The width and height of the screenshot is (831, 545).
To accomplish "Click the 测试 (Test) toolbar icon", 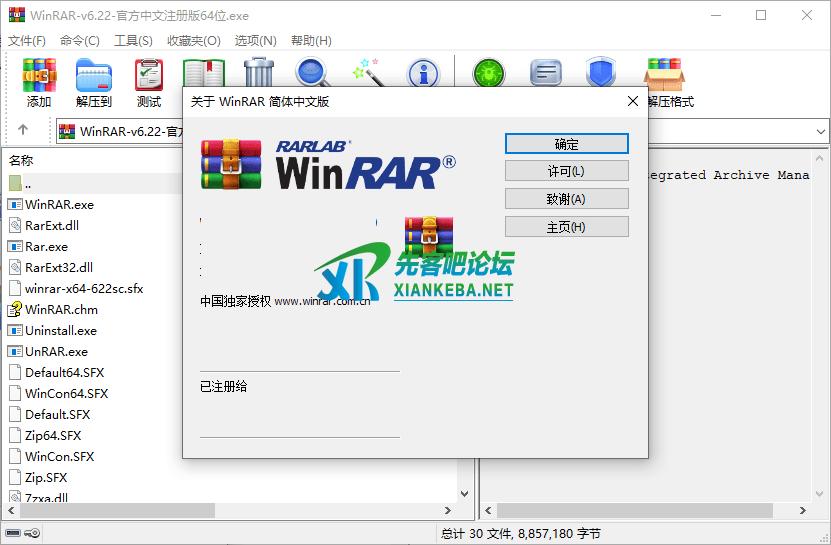I will tap(148, 82).
